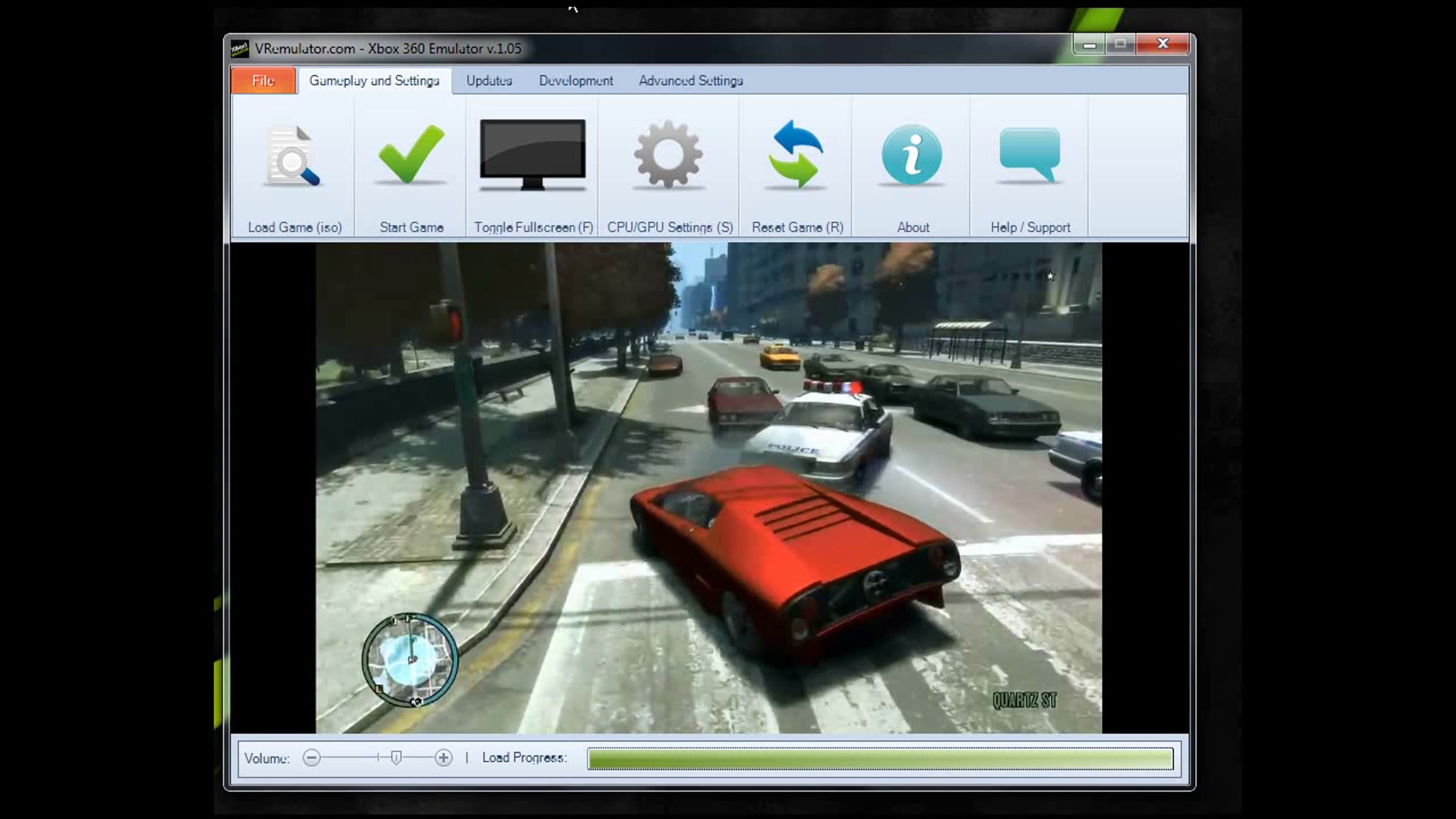Increase volume with the plus button
Screen dimensions: 1456x819
[443, 758]
